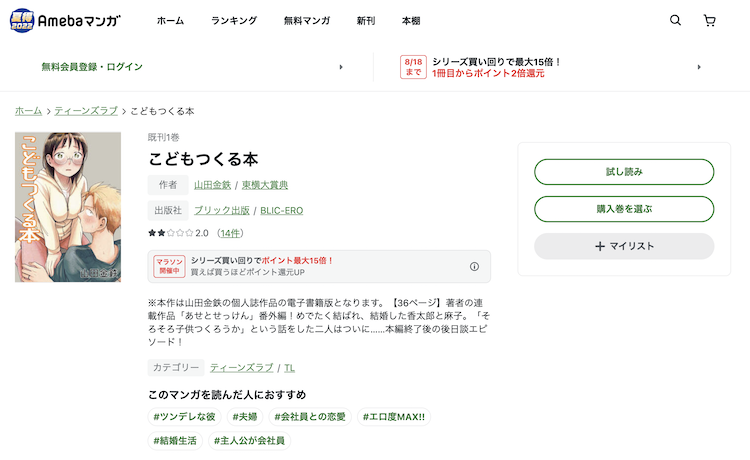Image resolution: width=750 pixels, height=460 pixels.
Task: Add to マイリスト button
Action: (624, 246)
